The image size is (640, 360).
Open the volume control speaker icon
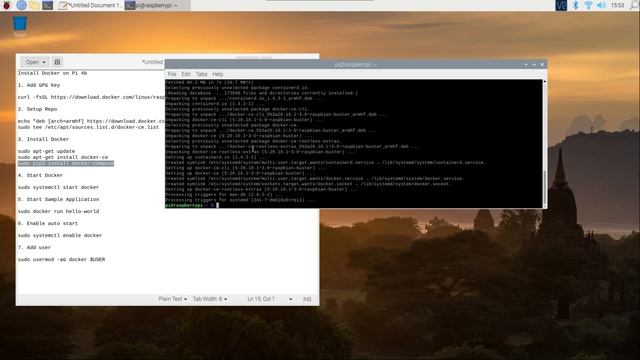pos(601,5)
